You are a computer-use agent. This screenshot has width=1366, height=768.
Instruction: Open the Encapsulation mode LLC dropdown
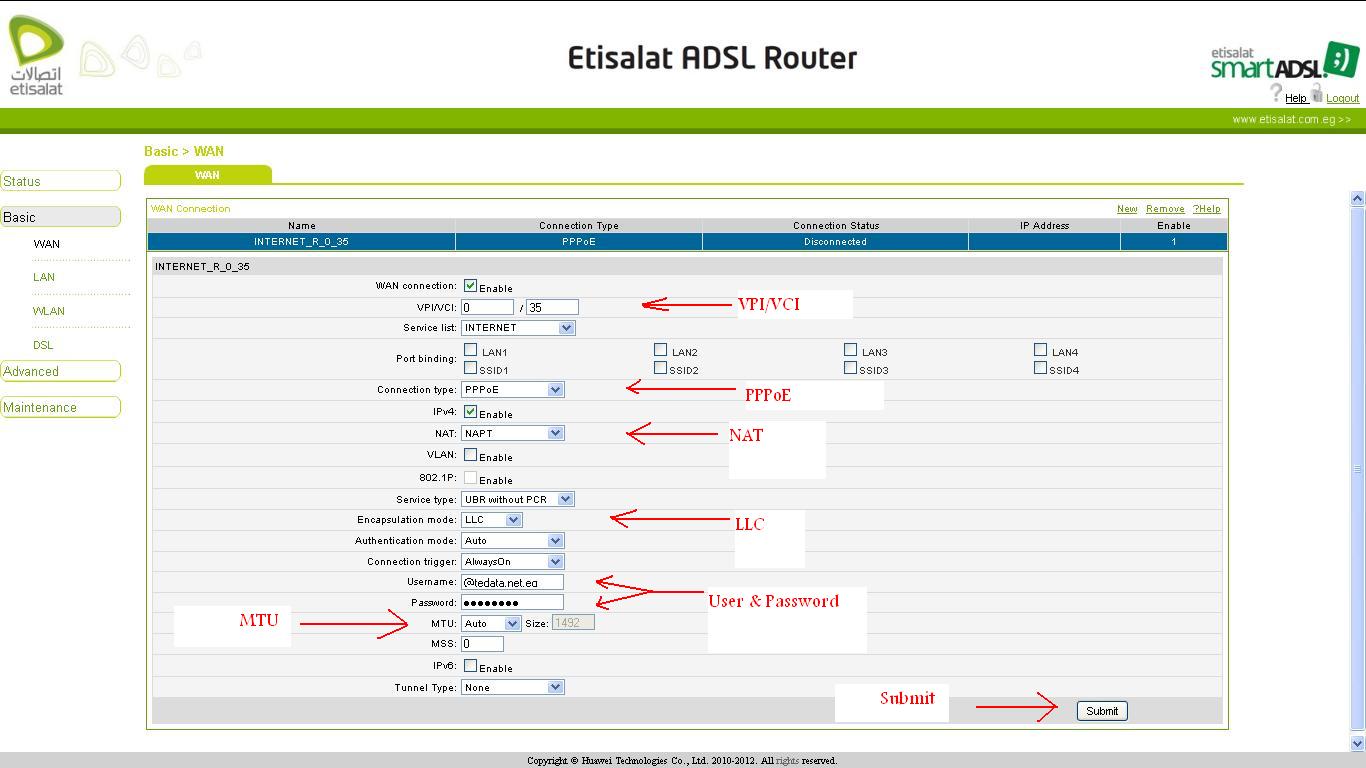pyautogui.click(x=491, y=520)
